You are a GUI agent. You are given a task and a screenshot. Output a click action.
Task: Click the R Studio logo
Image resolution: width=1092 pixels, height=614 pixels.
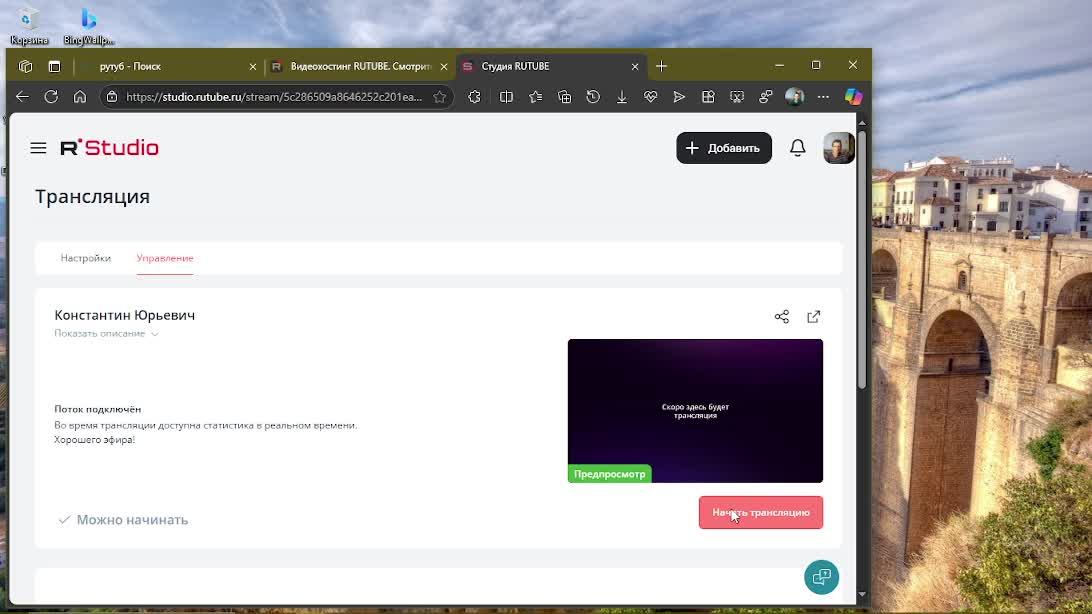109,148
